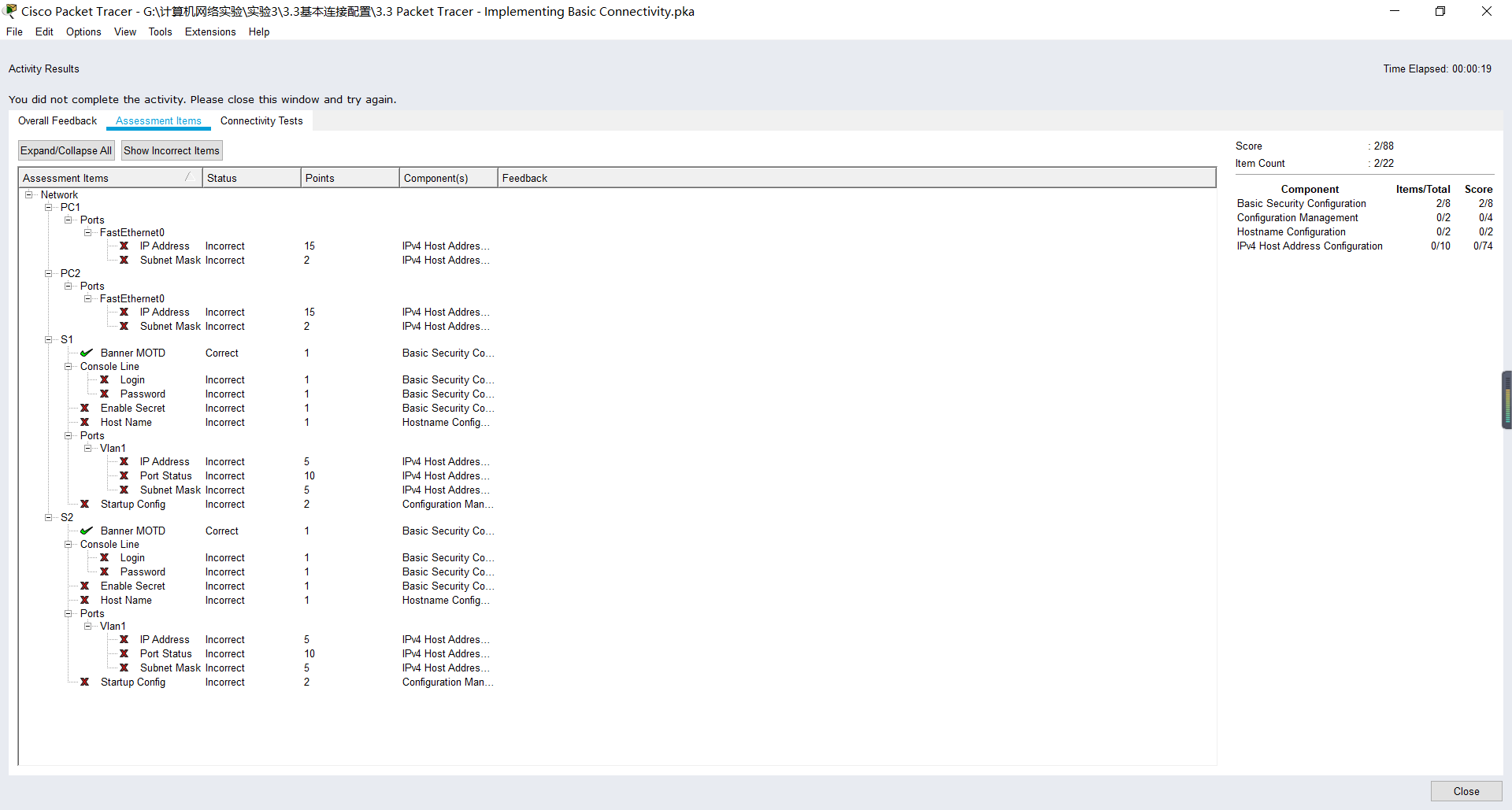Open the View menu
1512x810 pixels.
[x=125, y=32]
